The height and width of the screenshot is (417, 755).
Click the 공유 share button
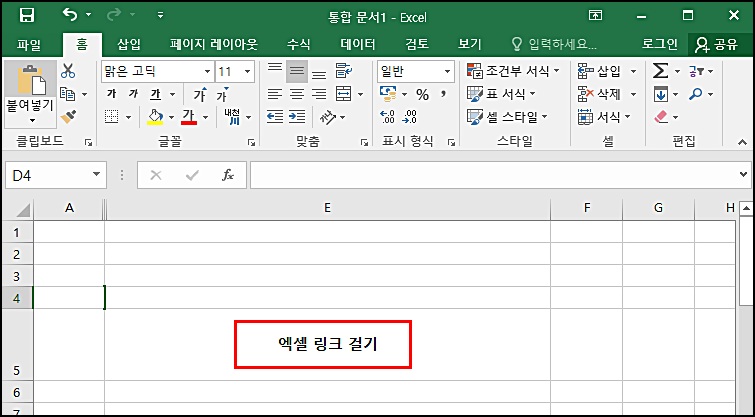click(716, 45)
